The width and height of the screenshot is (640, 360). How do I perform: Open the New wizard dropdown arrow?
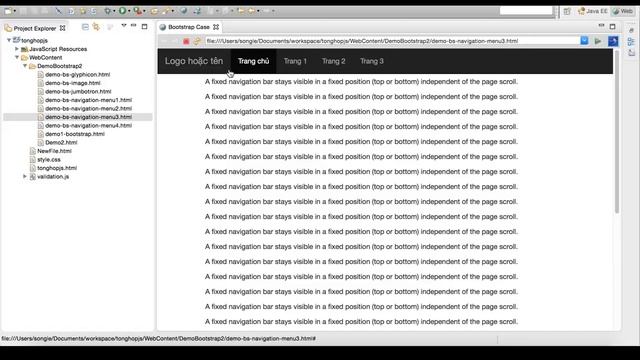[x=15, y=11]
